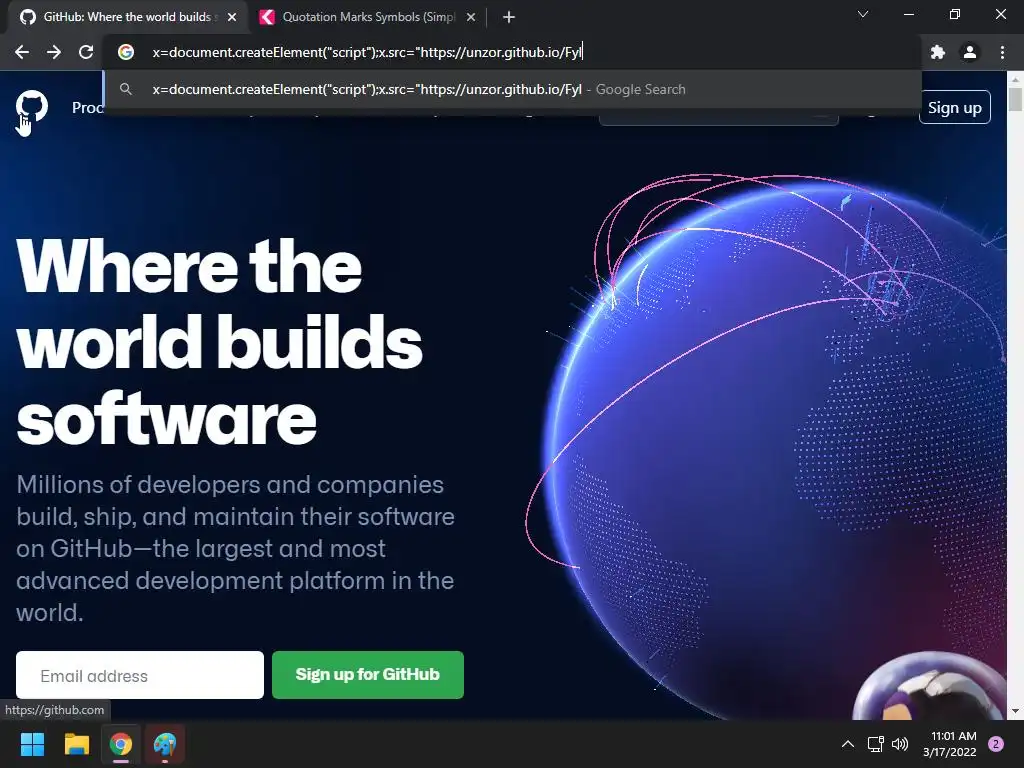Go back using browser back arrow
1024x768 pixels.
[22, 52]
